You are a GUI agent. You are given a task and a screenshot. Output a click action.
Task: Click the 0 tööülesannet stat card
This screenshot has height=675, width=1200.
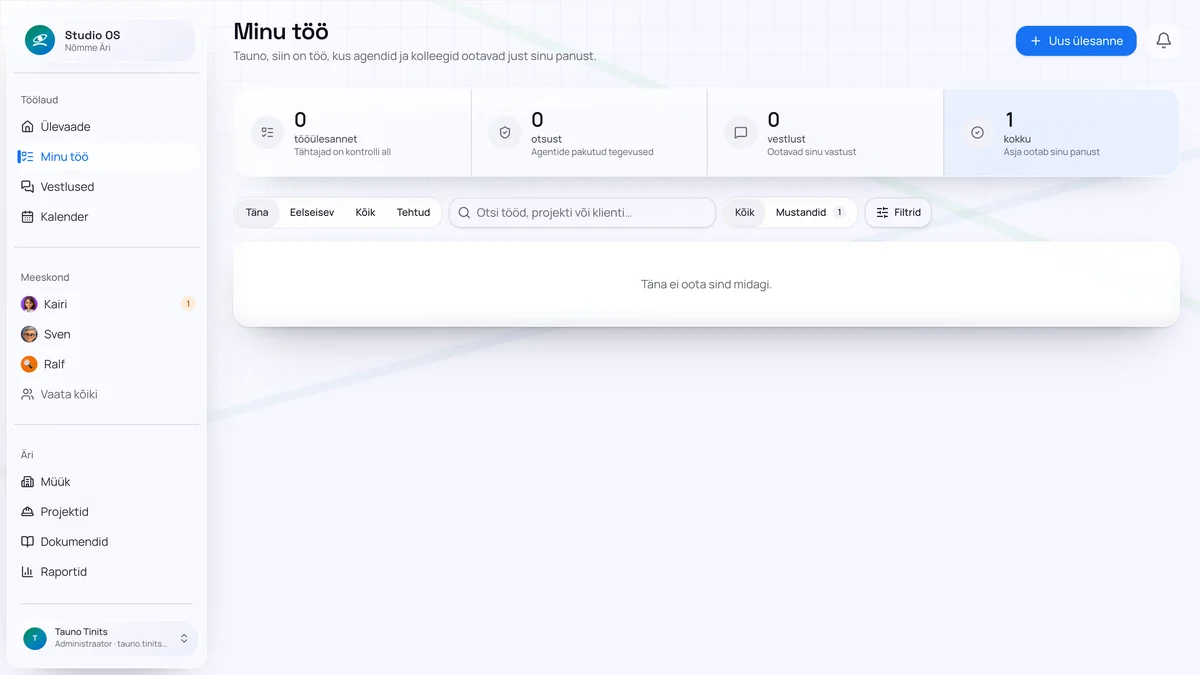(x=353, y=133)
